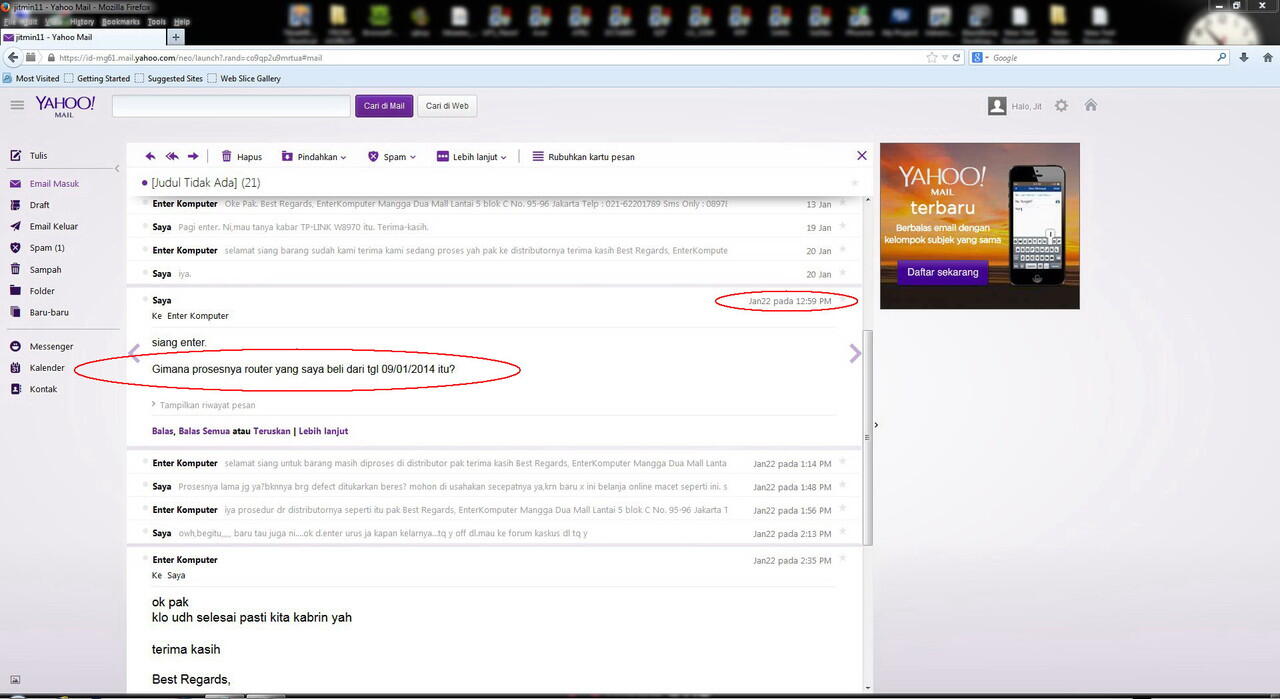This screenshot has height=699, width=1280.
Task: Open the Tools menu
Action: pyautogui.click(x=157, y=21)
